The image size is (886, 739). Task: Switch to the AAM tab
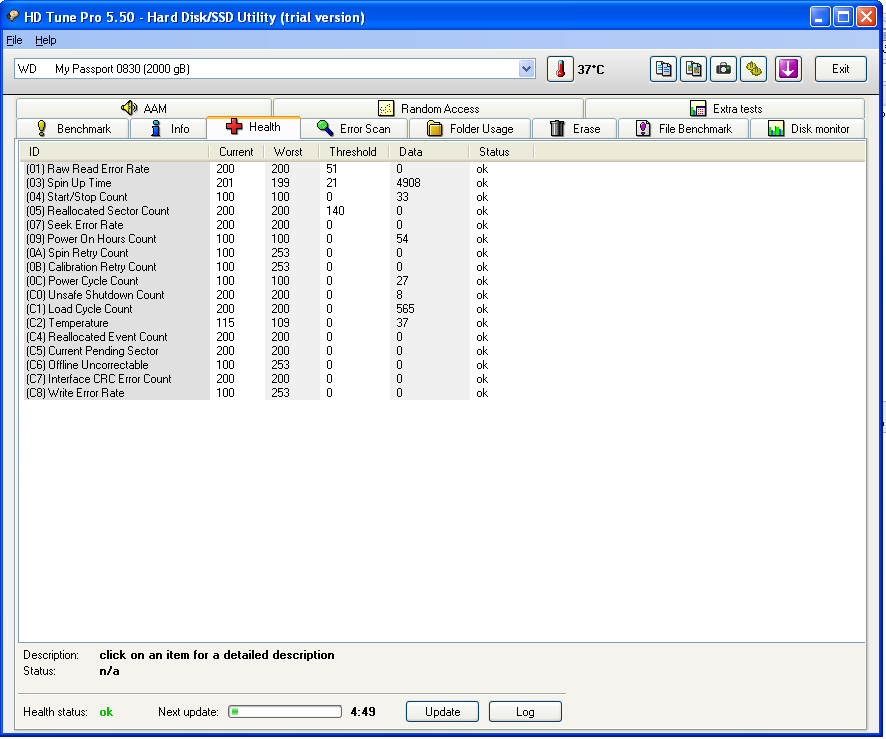(144, 108)
